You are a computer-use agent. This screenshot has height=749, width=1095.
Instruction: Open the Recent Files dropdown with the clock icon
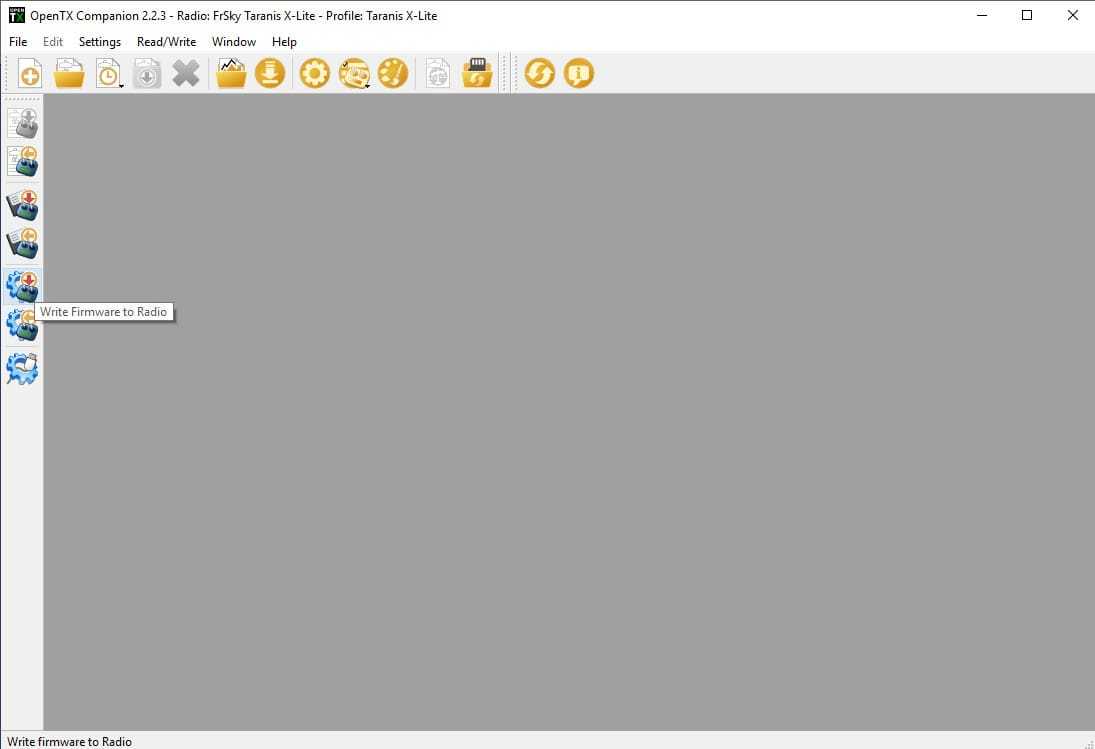[x=109, y=73]
